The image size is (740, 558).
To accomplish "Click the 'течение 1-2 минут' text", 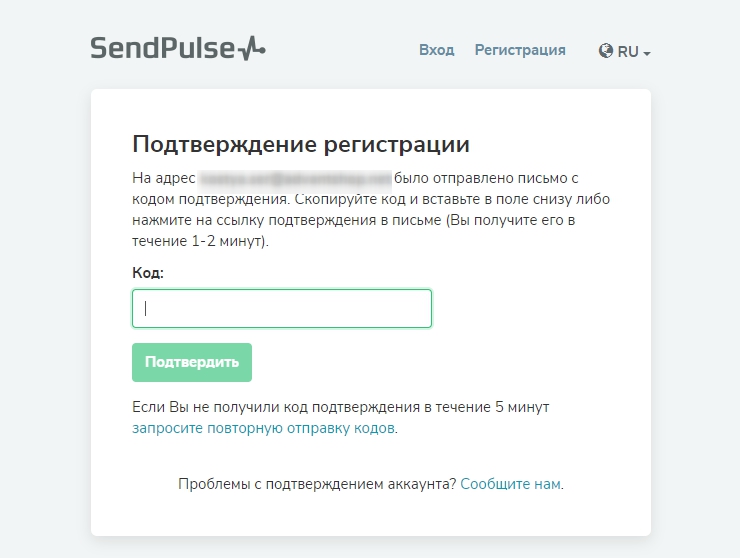I will pos(198,241).
